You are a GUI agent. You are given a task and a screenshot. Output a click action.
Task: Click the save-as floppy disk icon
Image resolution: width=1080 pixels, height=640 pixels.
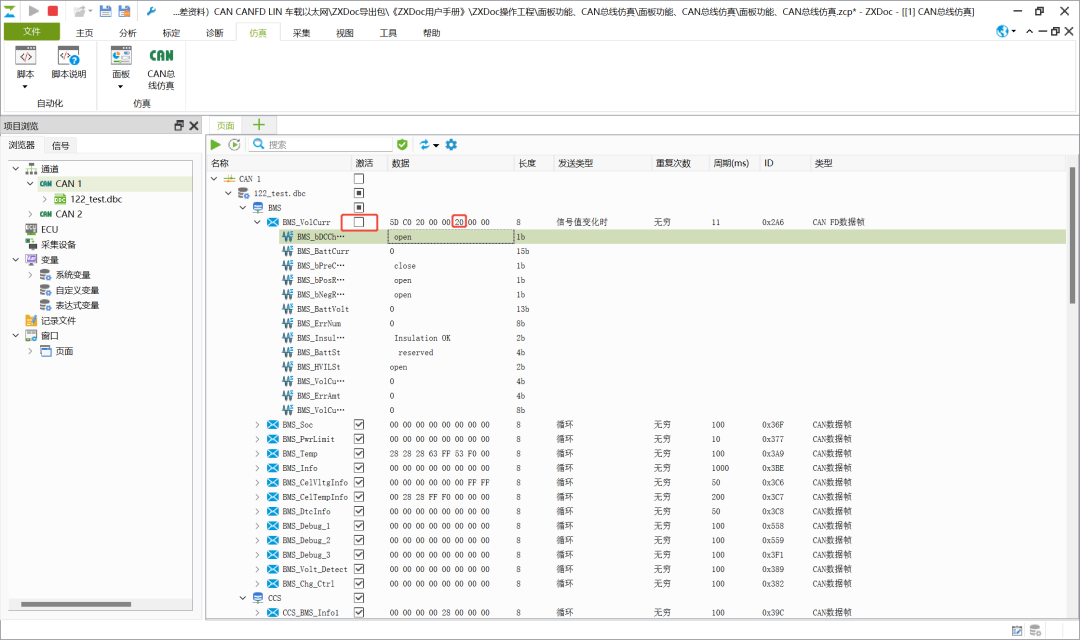[125, 11]
